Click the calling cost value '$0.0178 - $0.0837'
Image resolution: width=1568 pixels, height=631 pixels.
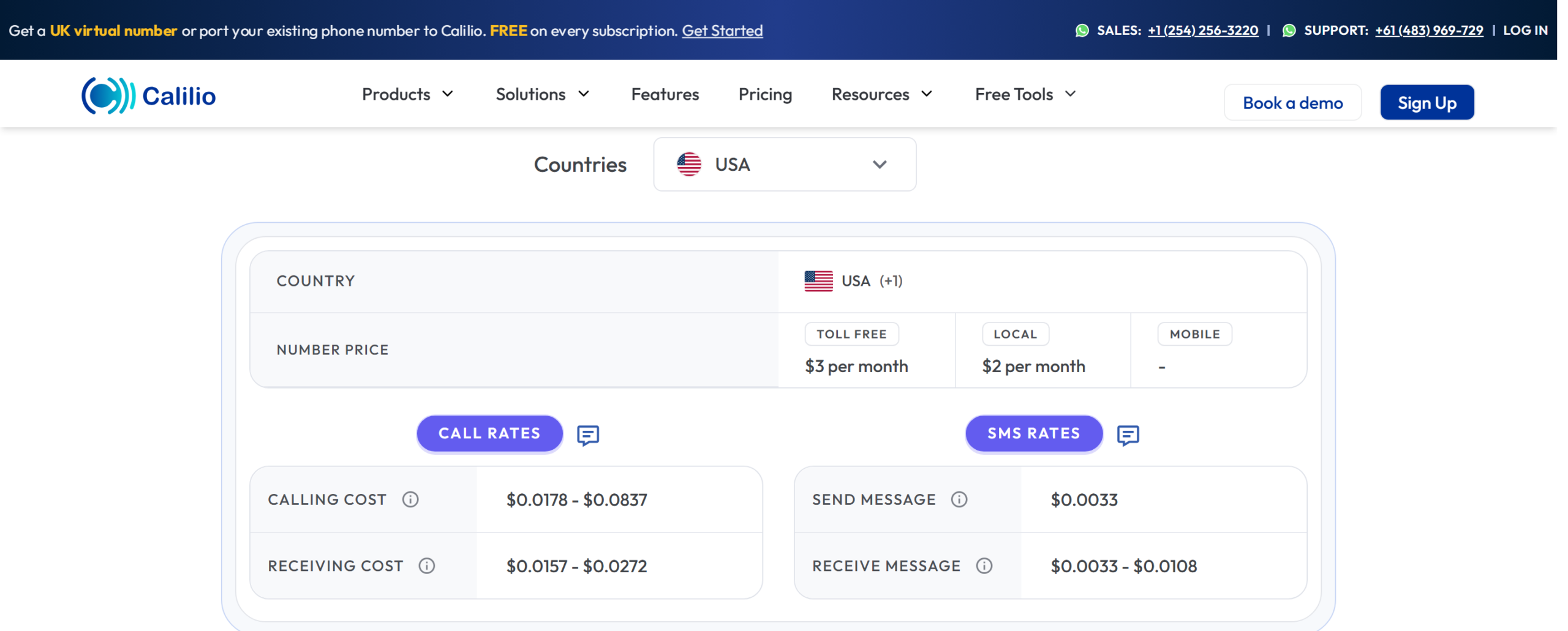576,500
